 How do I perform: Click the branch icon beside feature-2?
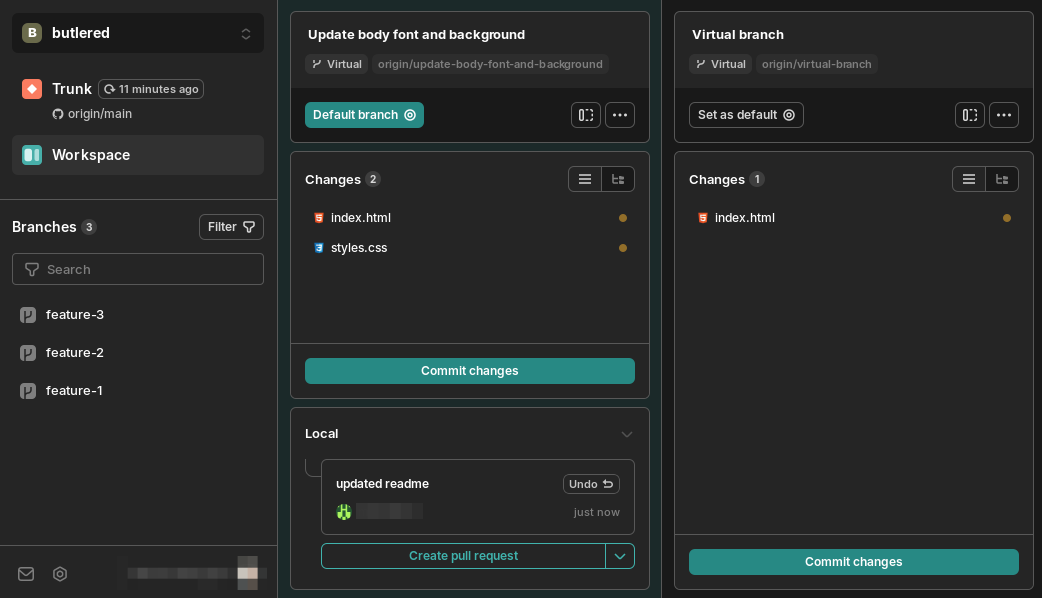[x=28, y=352]
